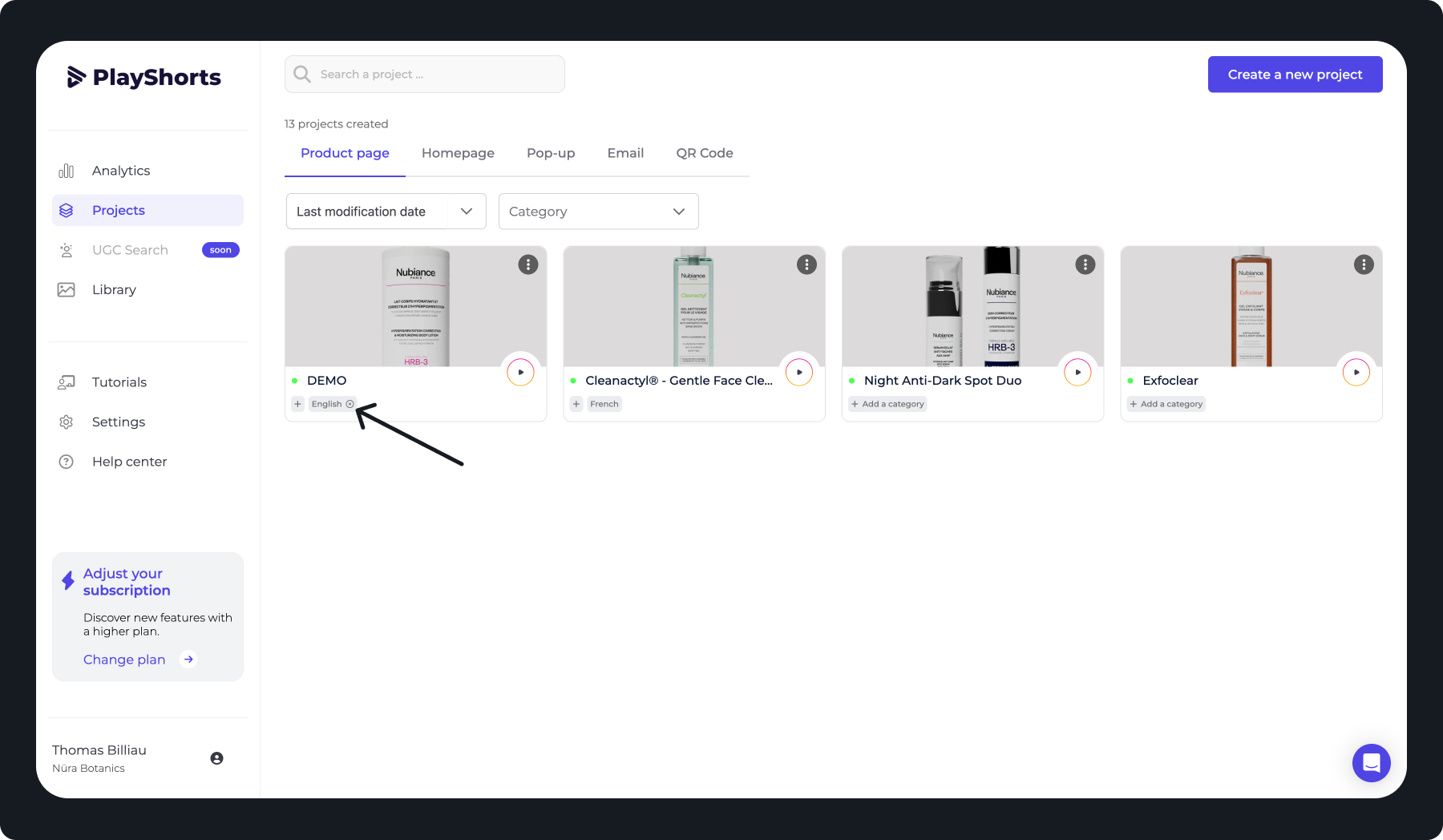Switch to the Email tab
The image size is (1443, 840).
625,153
